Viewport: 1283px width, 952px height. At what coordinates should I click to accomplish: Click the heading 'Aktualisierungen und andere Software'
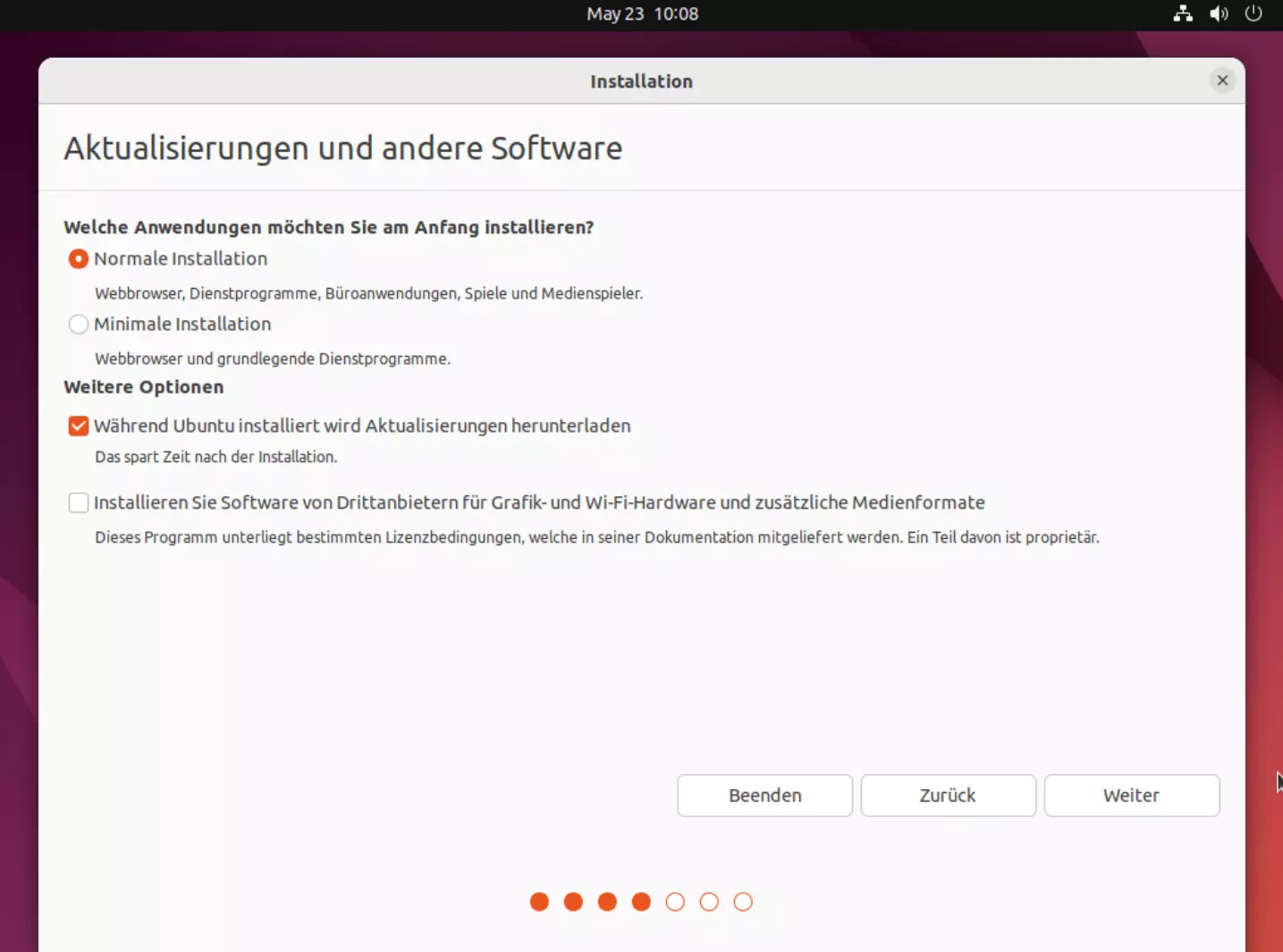(342, 147)
